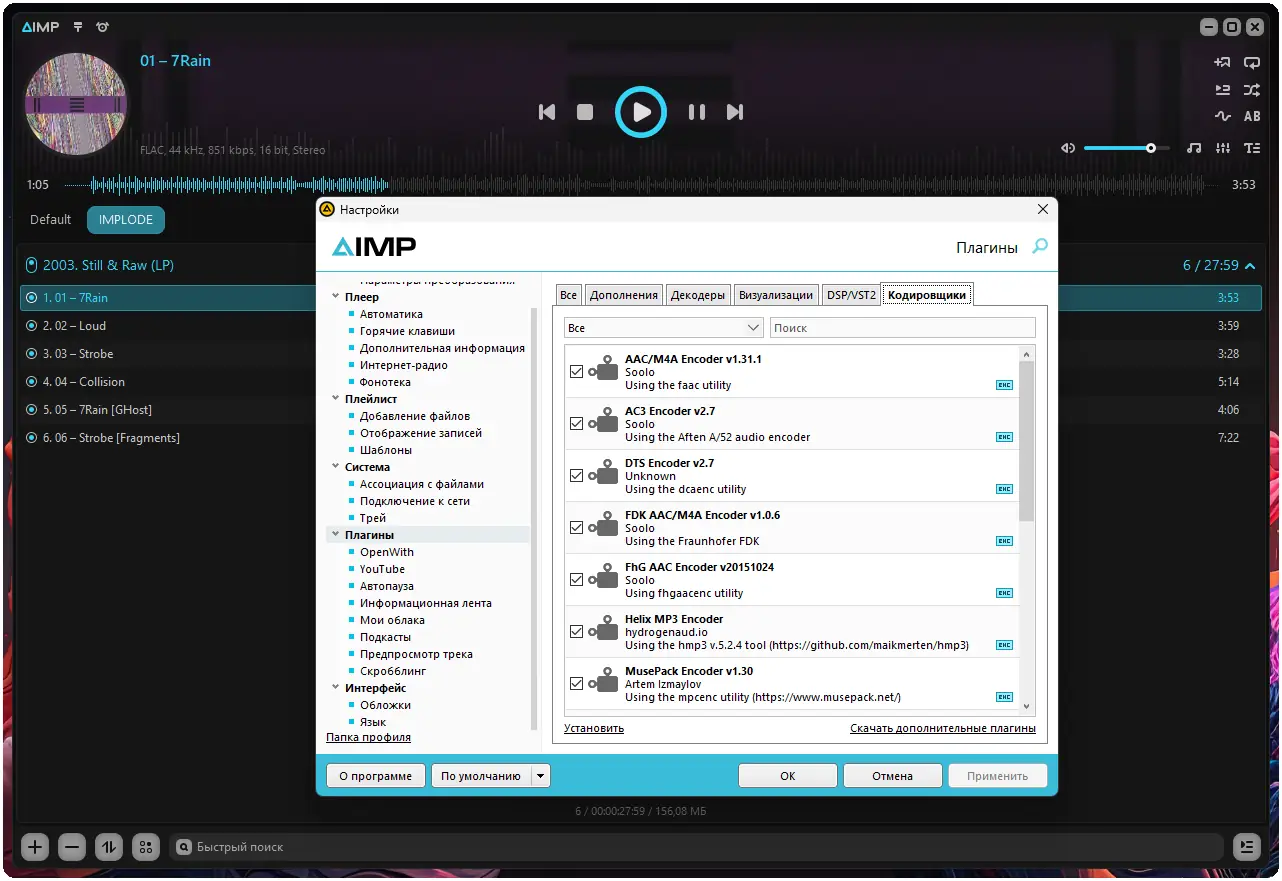This screenshot has width=1282, height=881.
Task: Click the magnifier icon in quick search
Action: pyautogui.click(x=184, y=847)
